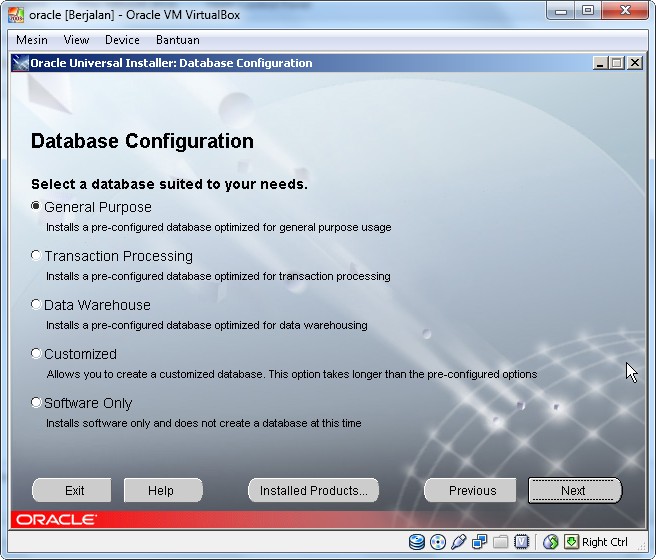The image size is (656, 560).
Task: Click the customized database description text
Action: [x=292, y=374]
